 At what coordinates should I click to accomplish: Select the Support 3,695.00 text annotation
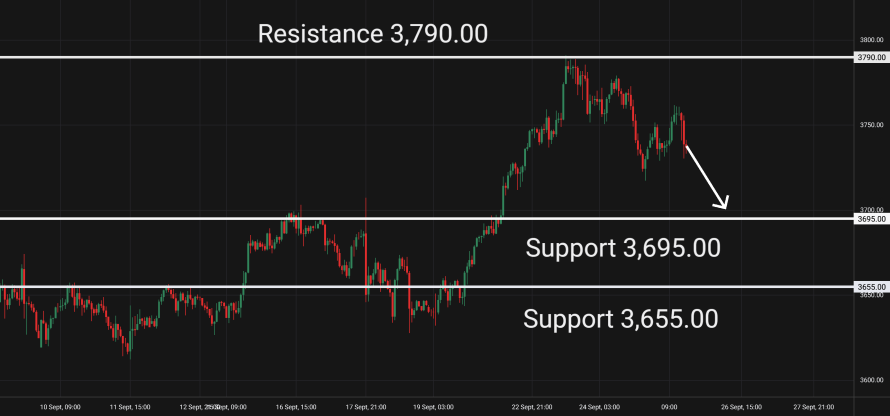[623, 248]
